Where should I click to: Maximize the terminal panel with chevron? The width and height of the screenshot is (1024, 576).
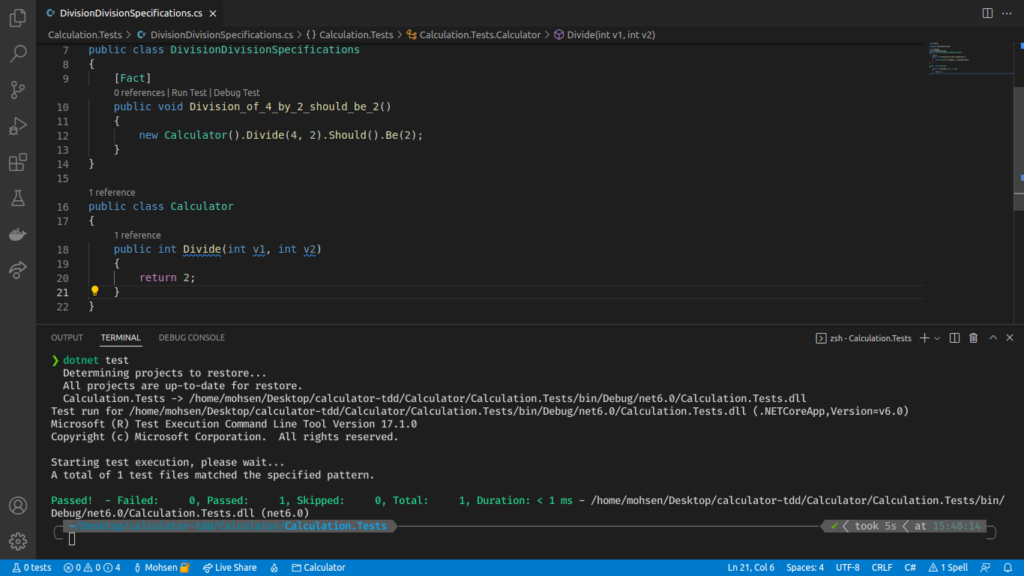[x=993, y=337]
